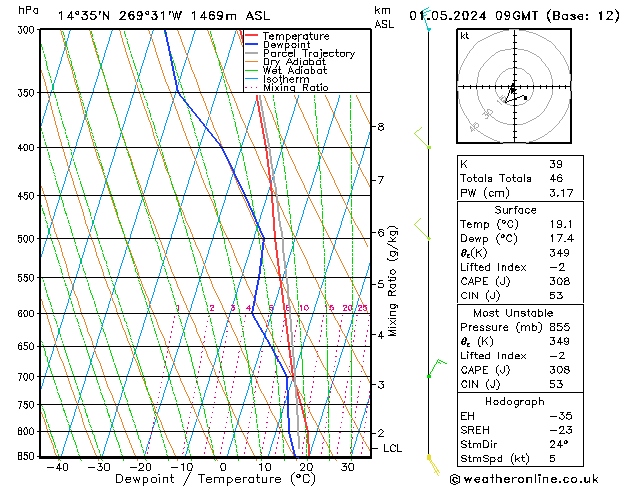Image resolution: width=629 pixels, height=486 pixels.
Task: Click the 'hPa' pressure axis label
Action: [28, 10]
